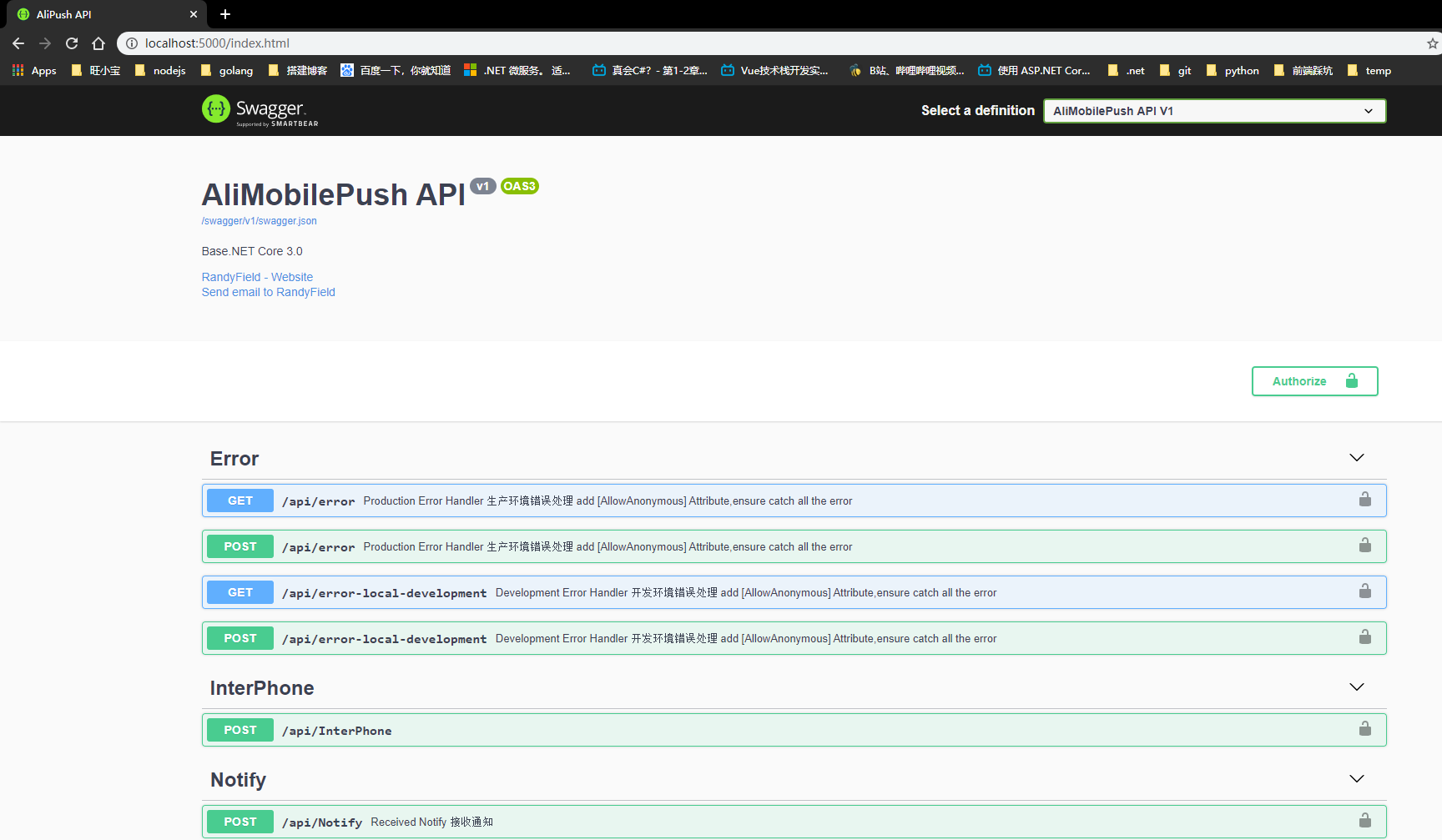Click lock on GET /api/error-local-development row
This screenshot has width=1442, height=840.
(x=1365, y=591)
